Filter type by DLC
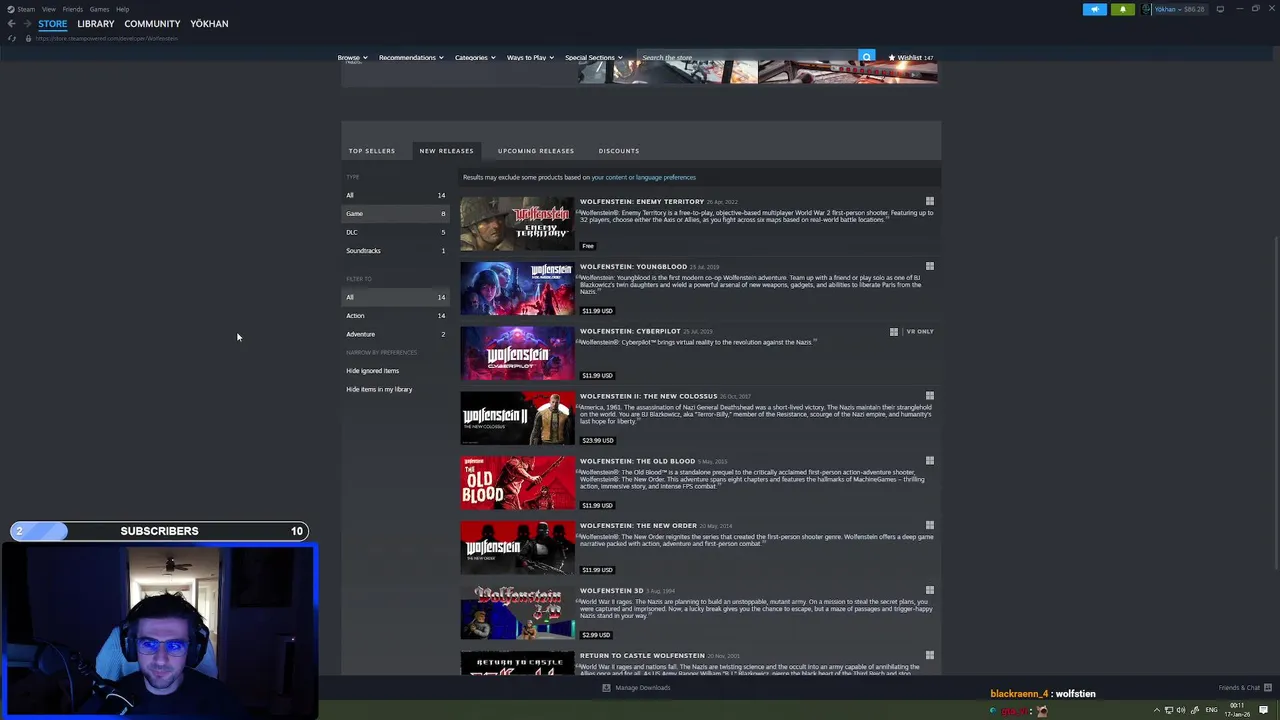The image size is (1280, 720). click(x=396, y=232)
